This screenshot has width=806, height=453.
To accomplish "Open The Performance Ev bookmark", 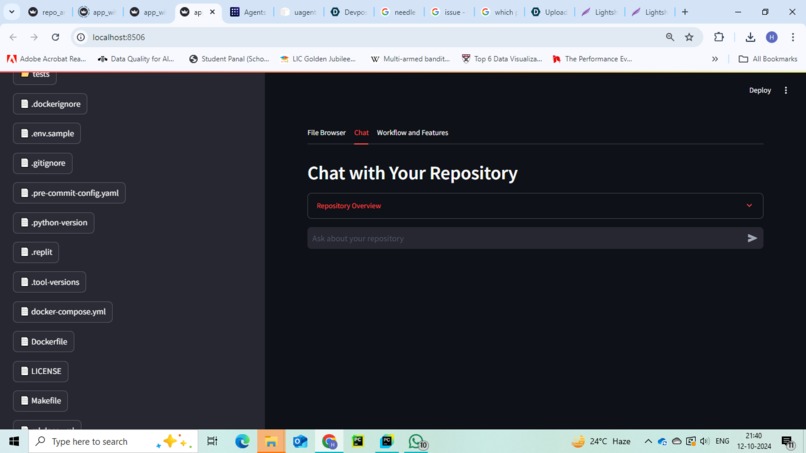I will point(592,59).
